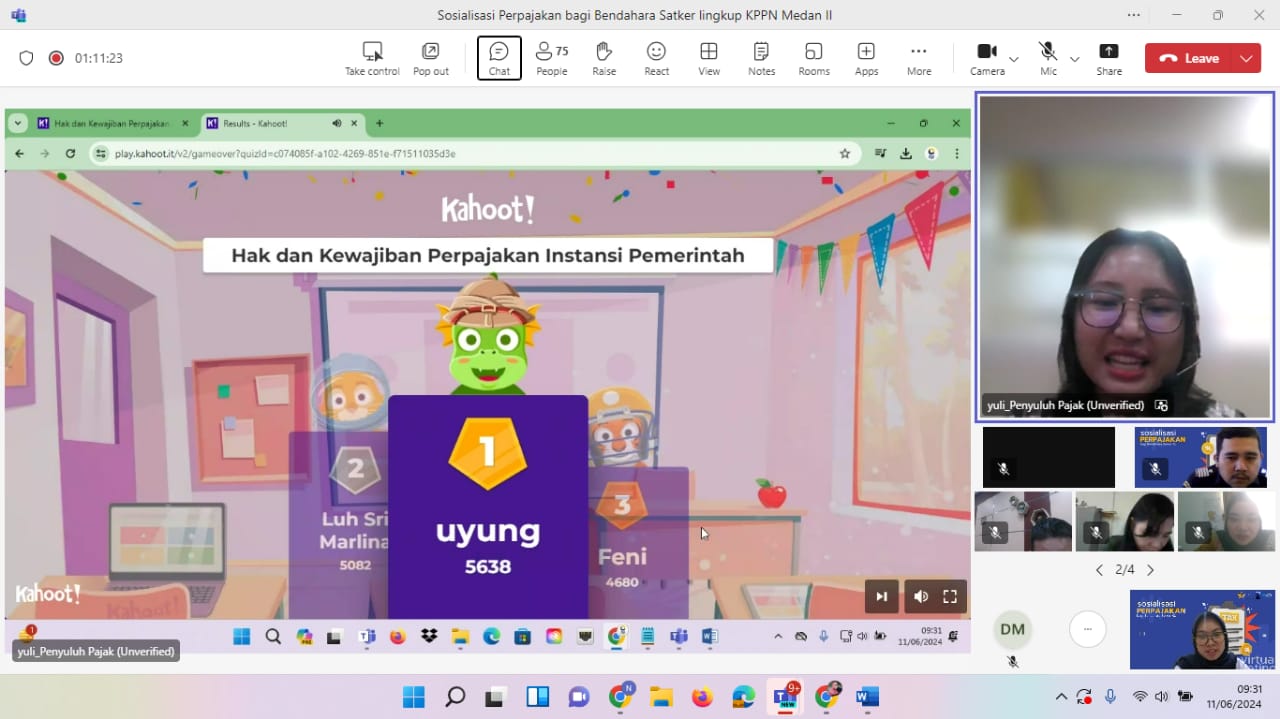
Task: Open the People participants list
Action: coord(551,58)
